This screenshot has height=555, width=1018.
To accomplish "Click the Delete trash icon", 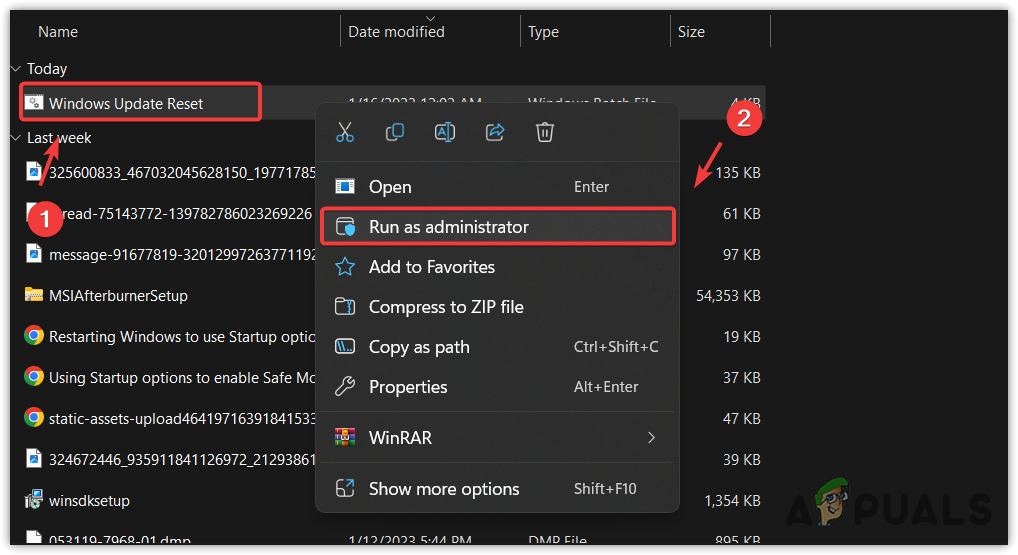I will tap(545, 132).
